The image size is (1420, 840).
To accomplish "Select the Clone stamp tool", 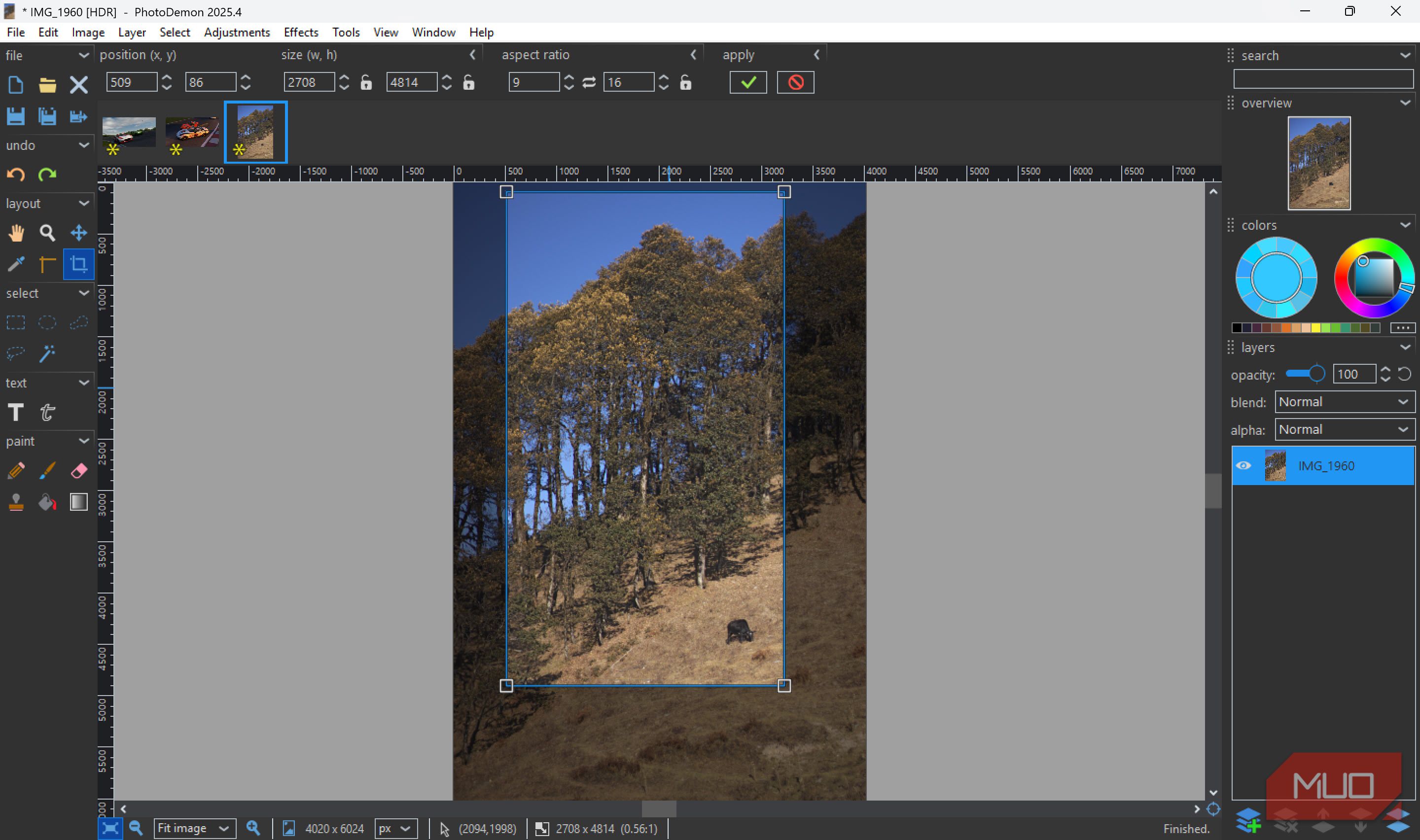I will tap(16, 502).
